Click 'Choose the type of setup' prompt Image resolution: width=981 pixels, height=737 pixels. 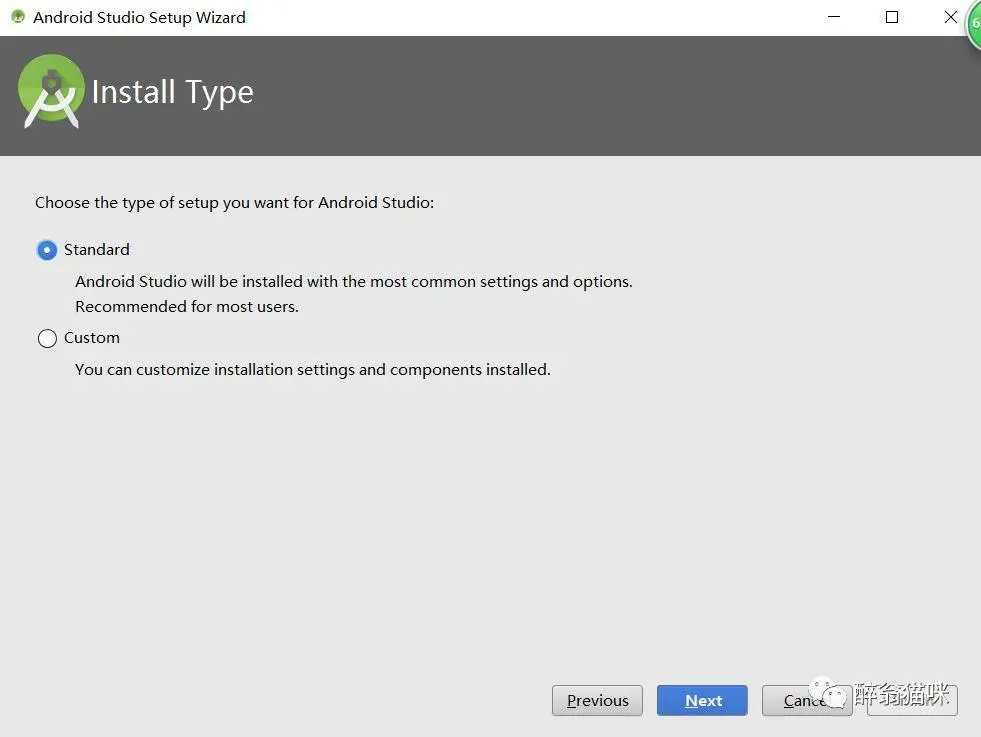235,203
